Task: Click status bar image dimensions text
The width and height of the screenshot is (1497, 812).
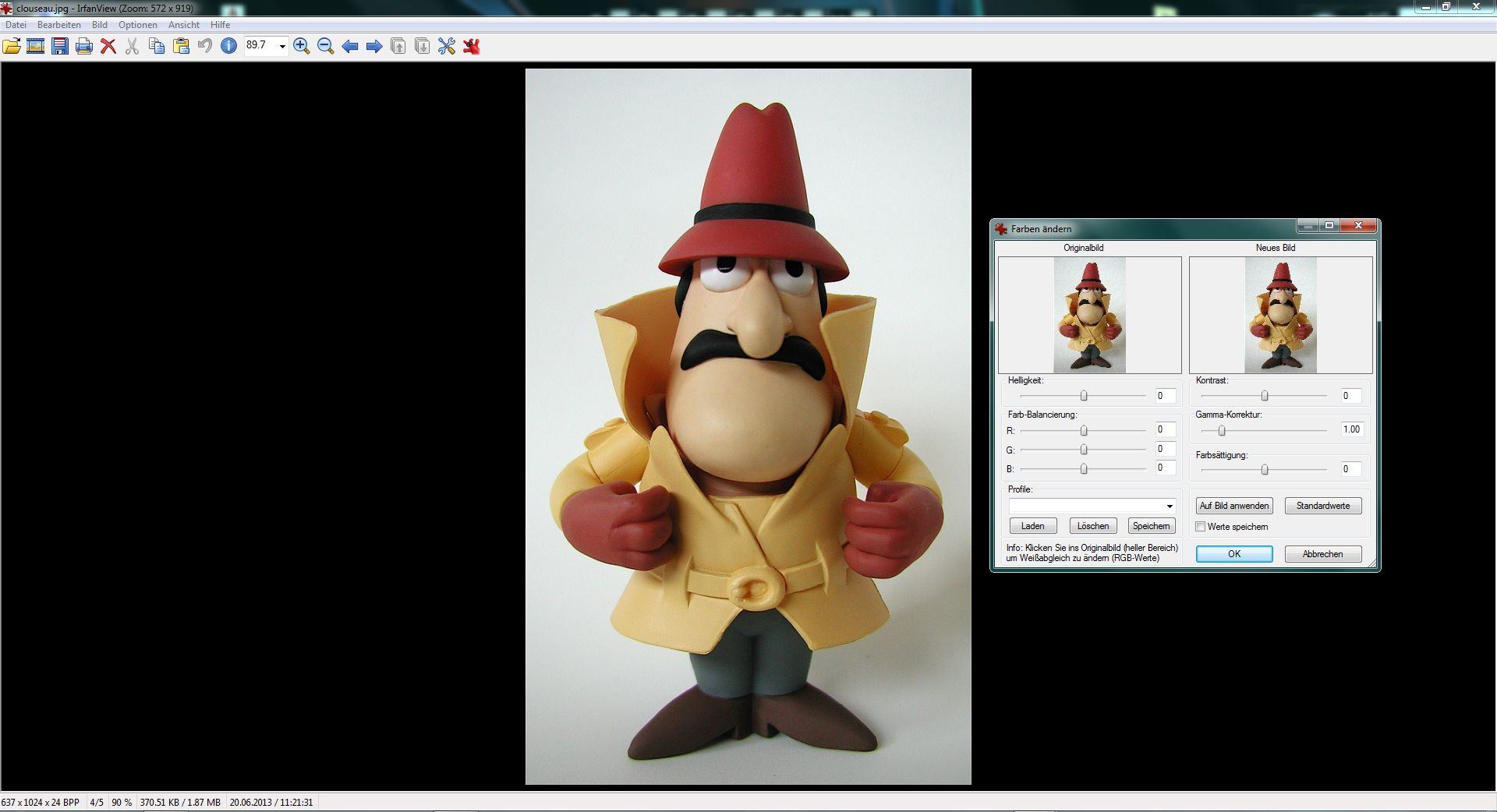Action: pyautogui.click(x=41, y=802)
